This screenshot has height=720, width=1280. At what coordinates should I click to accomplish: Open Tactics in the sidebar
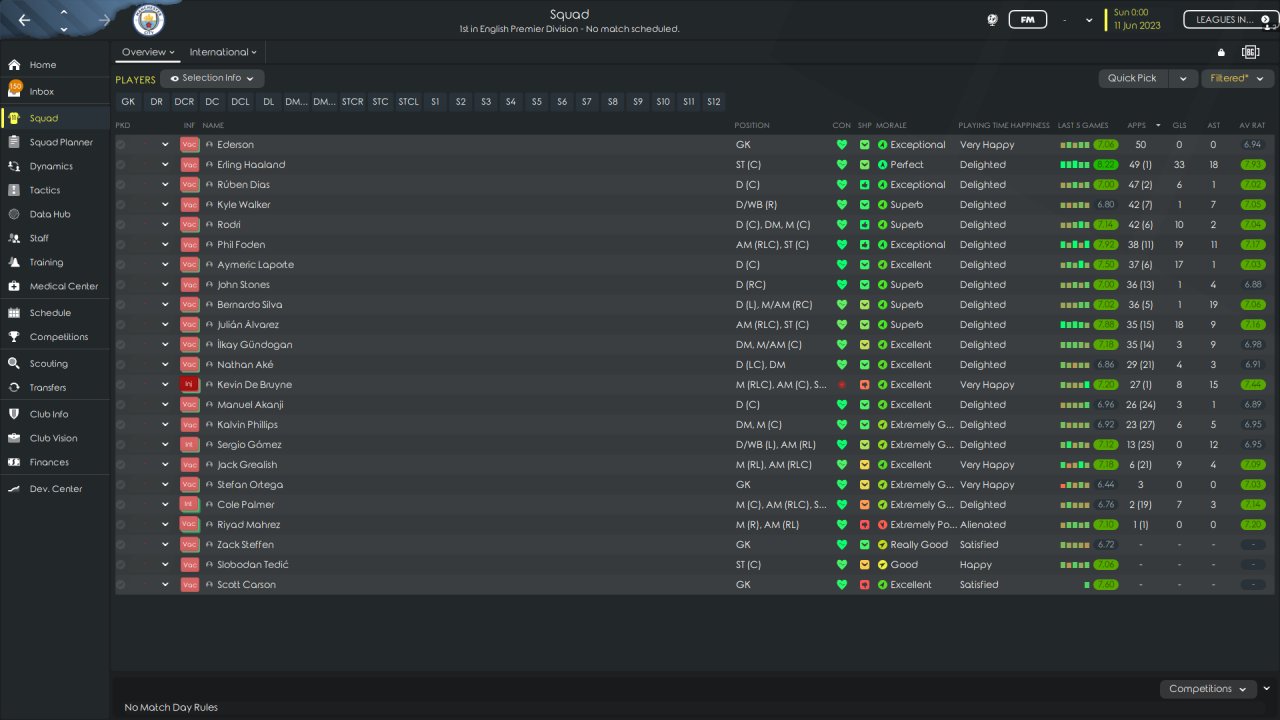tap(45, 190)
